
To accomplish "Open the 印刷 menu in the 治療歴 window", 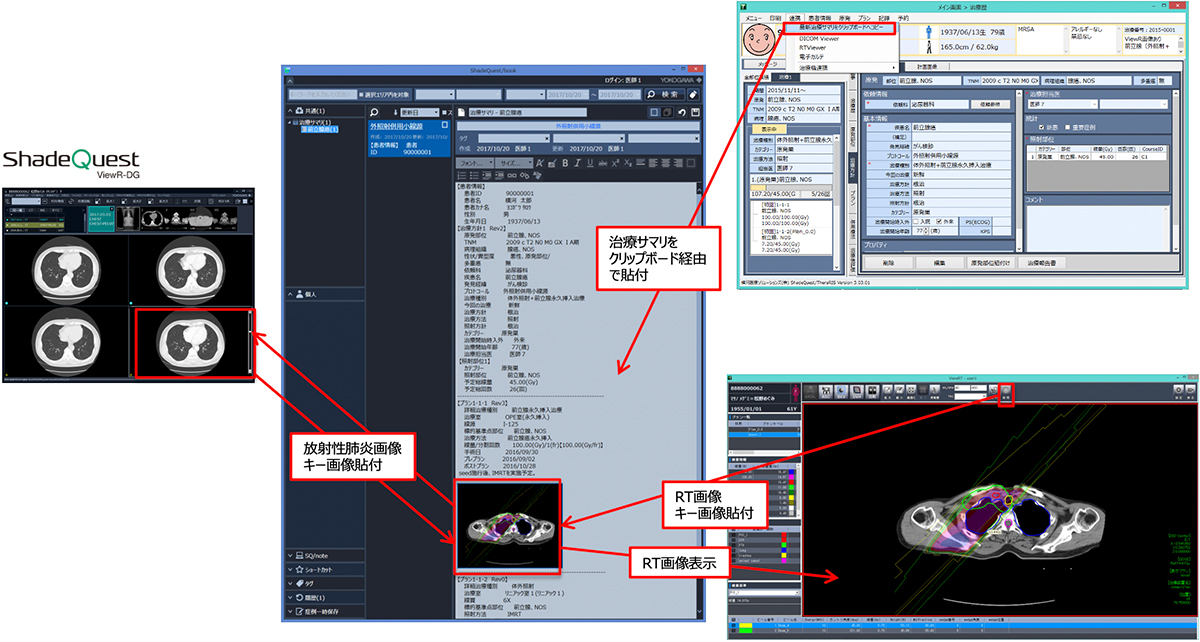I will [x=776, y=18].
